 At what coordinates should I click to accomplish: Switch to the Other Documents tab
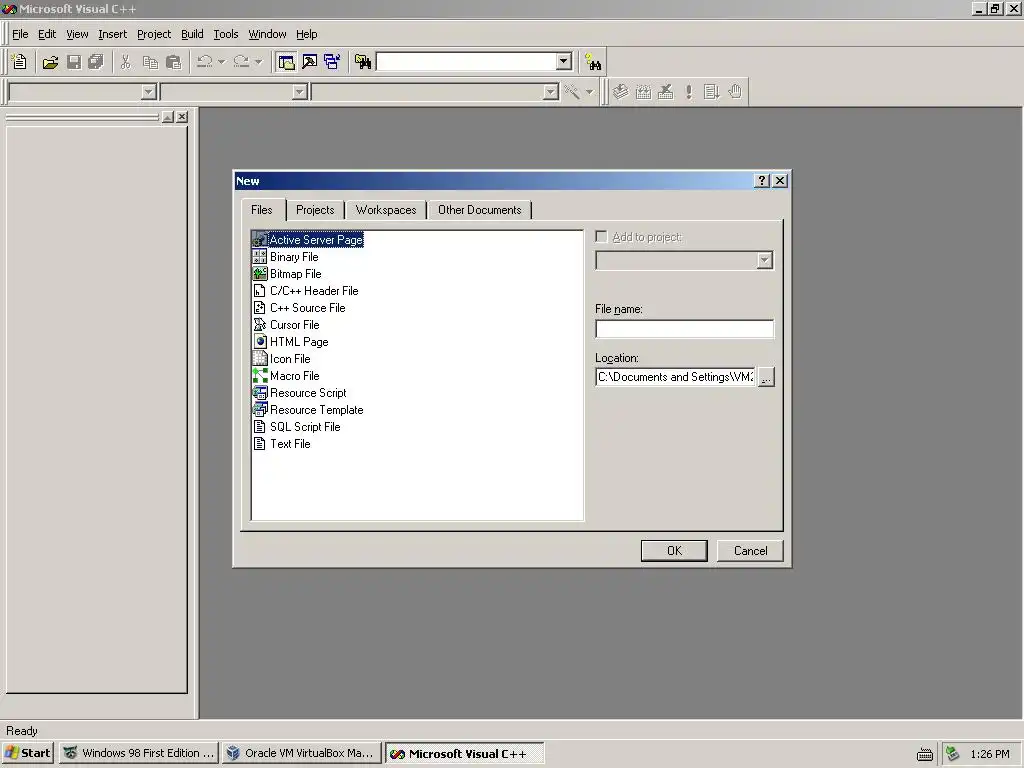click(x=480, y=210)
